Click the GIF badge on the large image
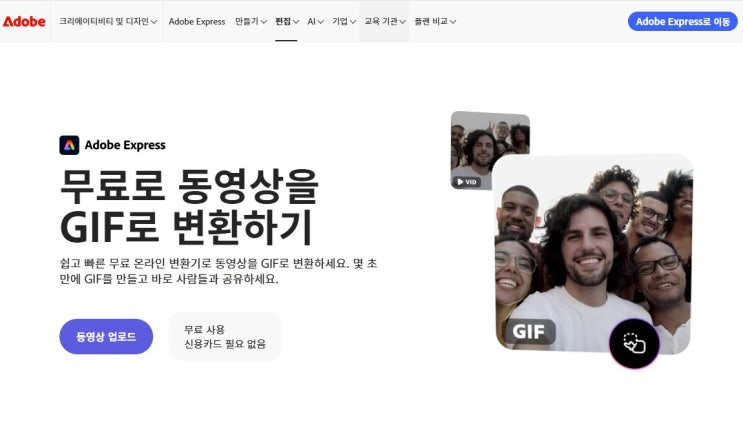The height and width of the screenshot is (435, 743). [x=529, y=332]
